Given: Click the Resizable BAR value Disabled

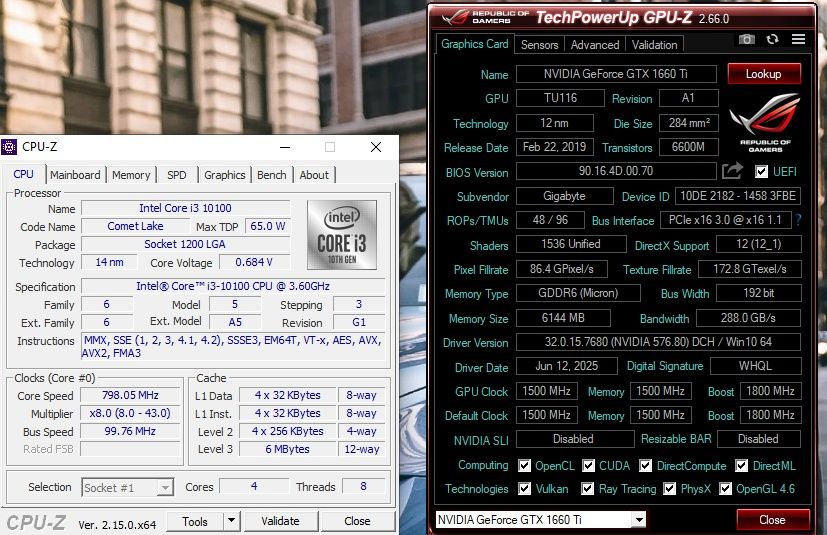Looking at the screenshot, I should (x=758, y=439).
